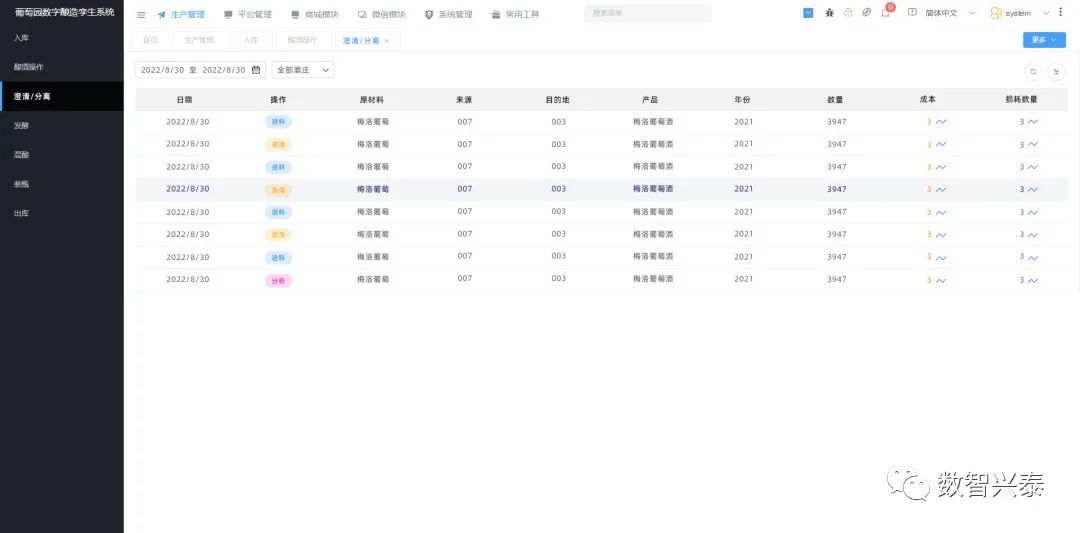Viewport: 1080px width, 533px height.
Task: Open the system user account dropdown
Action: [1019, 13]
